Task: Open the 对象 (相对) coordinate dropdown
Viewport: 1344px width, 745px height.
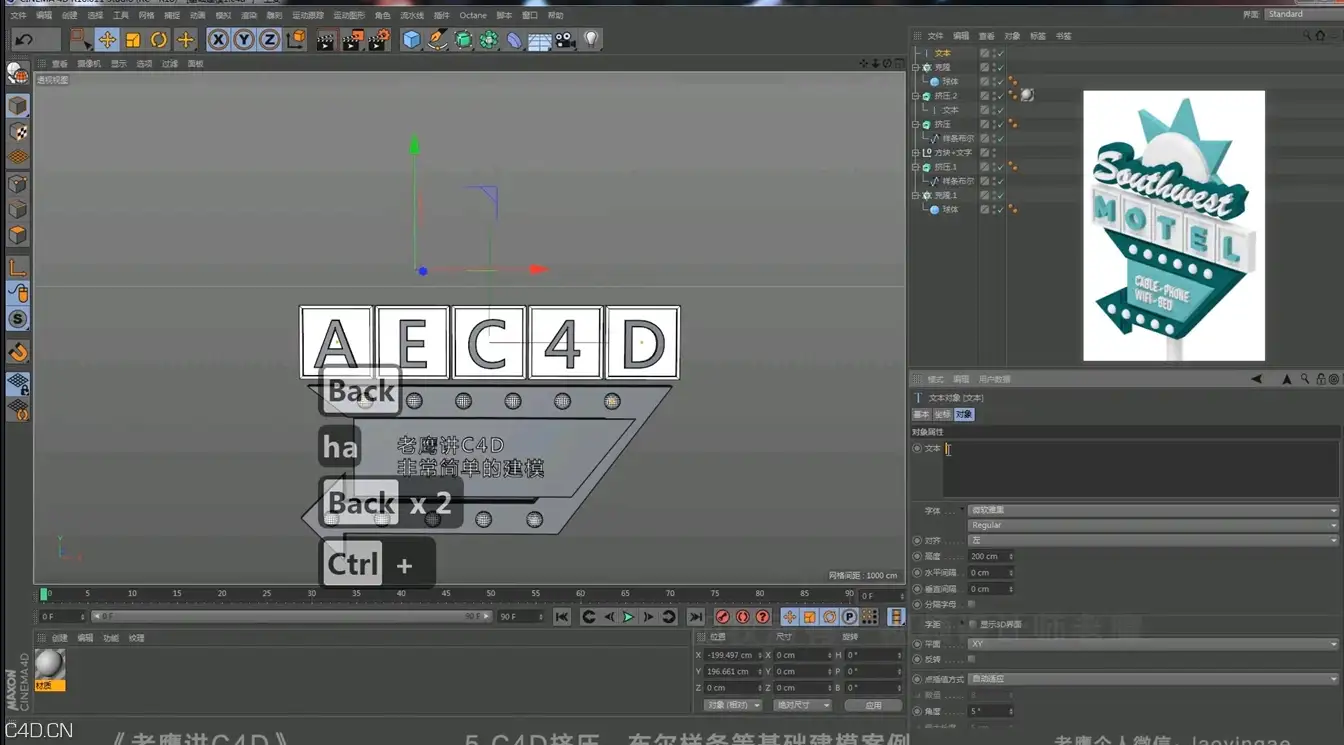Action: pyautogui.click(x=732, y=705)
